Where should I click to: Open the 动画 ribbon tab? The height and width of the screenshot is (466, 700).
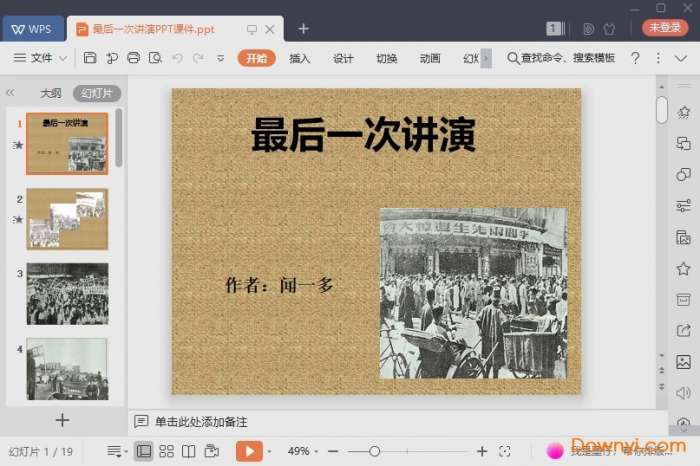click(x=430, y=58)
